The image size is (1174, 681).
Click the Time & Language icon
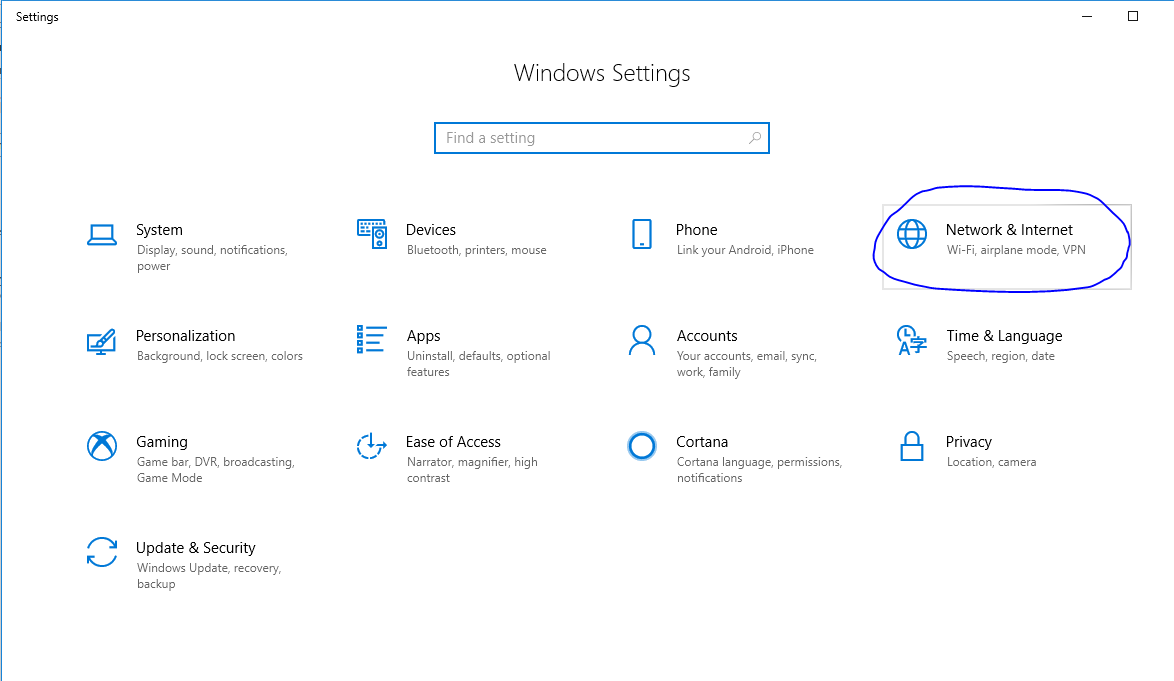912,340
